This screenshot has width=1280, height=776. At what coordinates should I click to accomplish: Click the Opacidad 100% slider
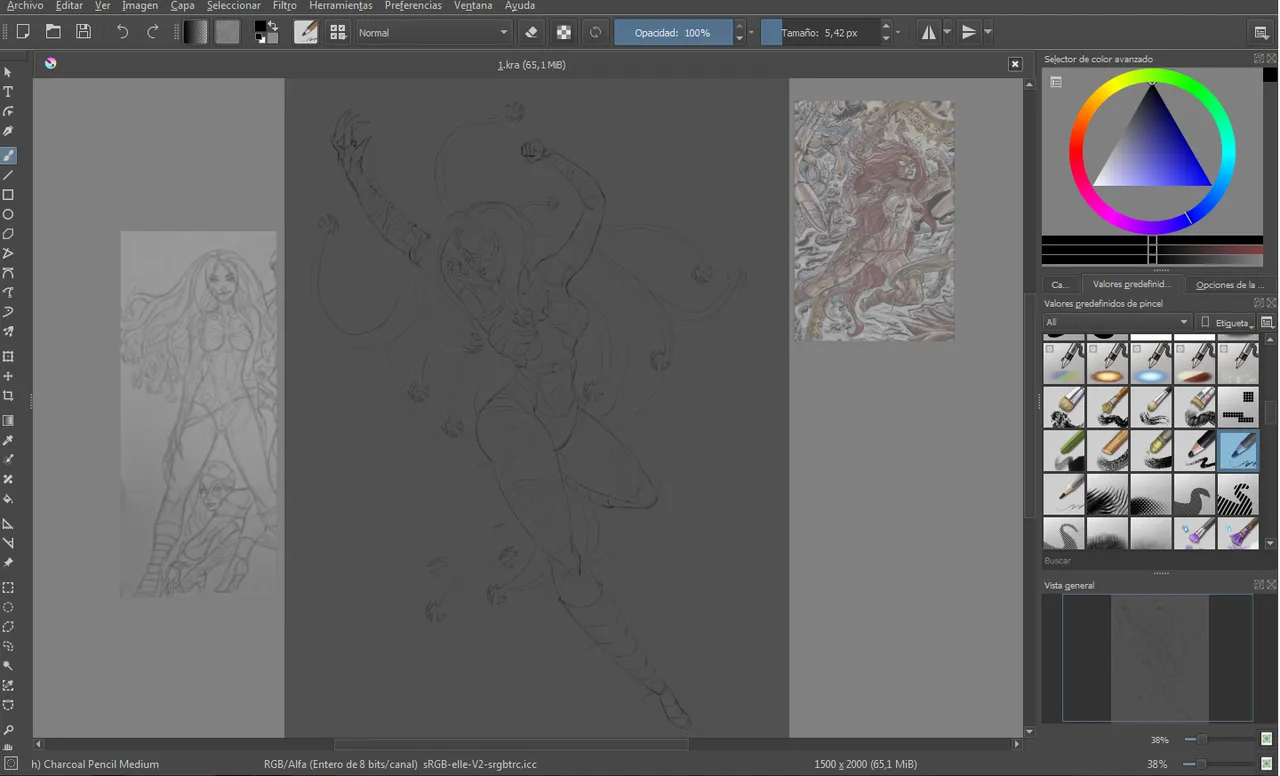coord(673,32)
